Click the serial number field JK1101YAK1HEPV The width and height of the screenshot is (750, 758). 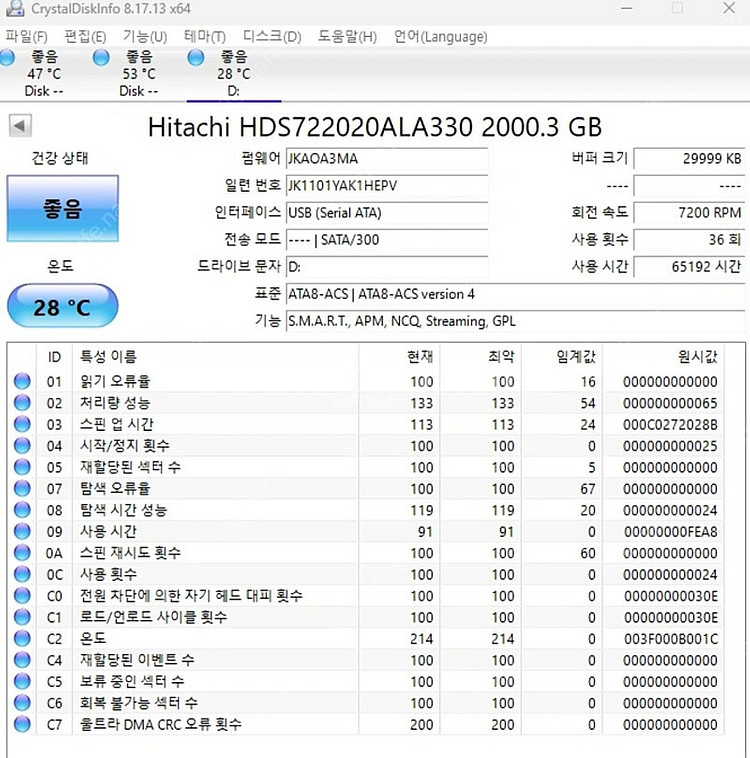pos(387,186)
